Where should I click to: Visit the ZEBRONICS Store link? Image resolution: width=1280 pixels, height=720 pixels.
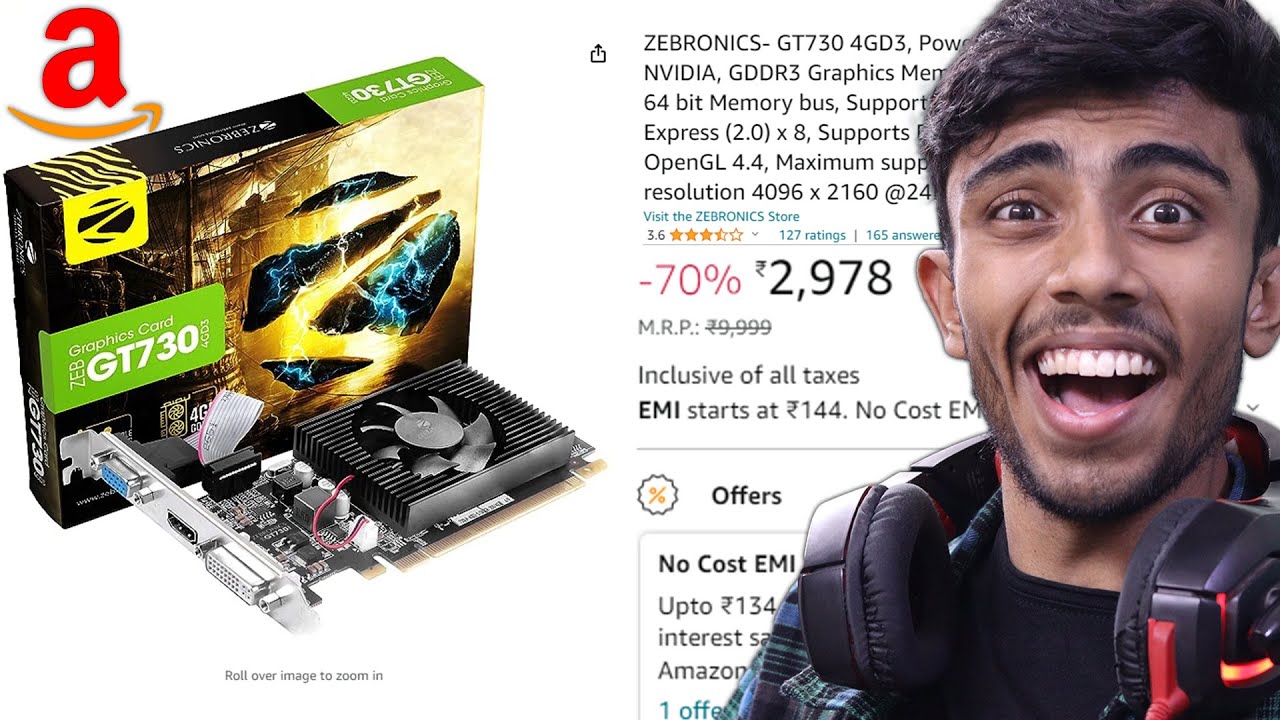pos(721,216)
